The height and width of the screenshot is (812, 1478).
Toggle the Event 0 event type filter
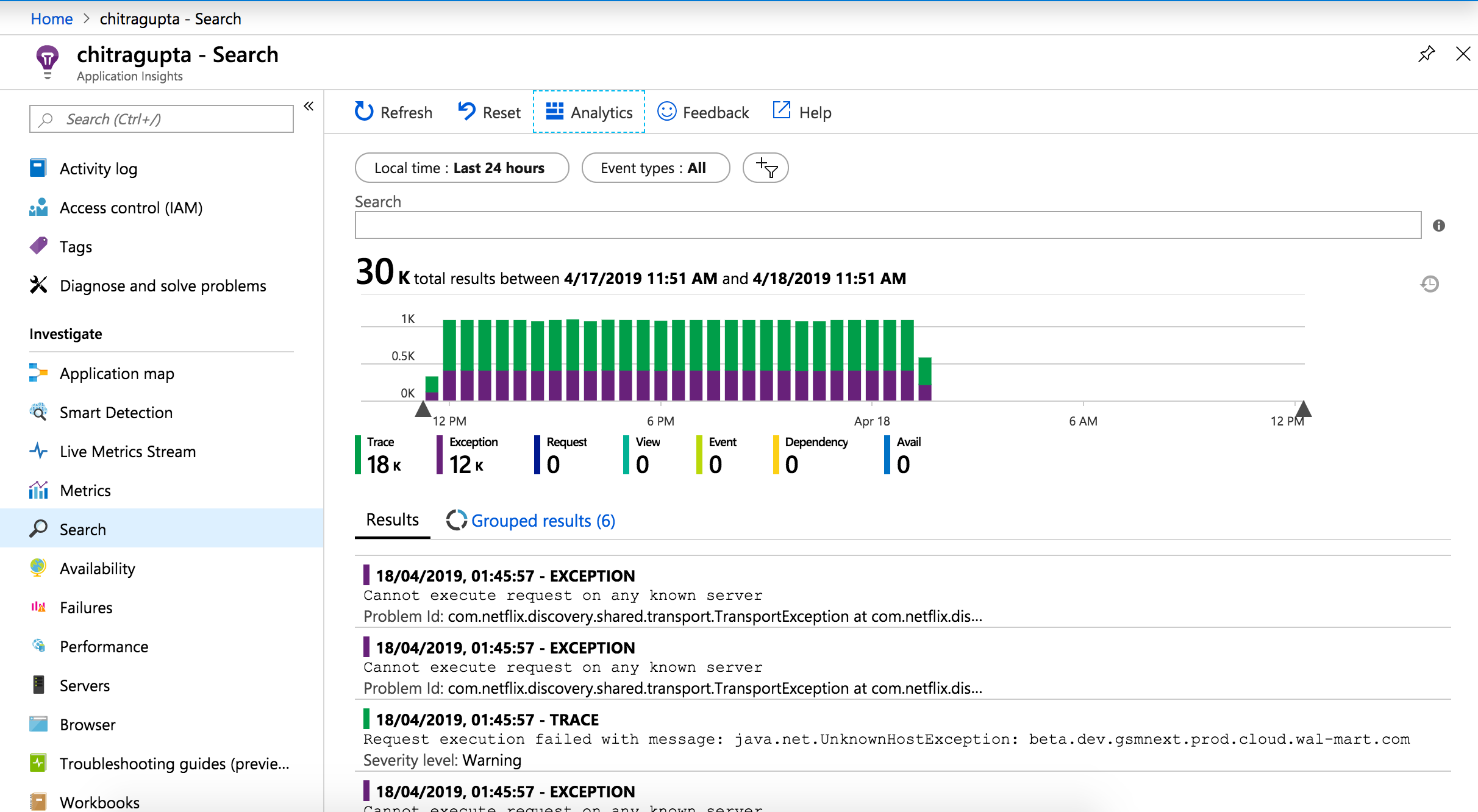(716, 455)
